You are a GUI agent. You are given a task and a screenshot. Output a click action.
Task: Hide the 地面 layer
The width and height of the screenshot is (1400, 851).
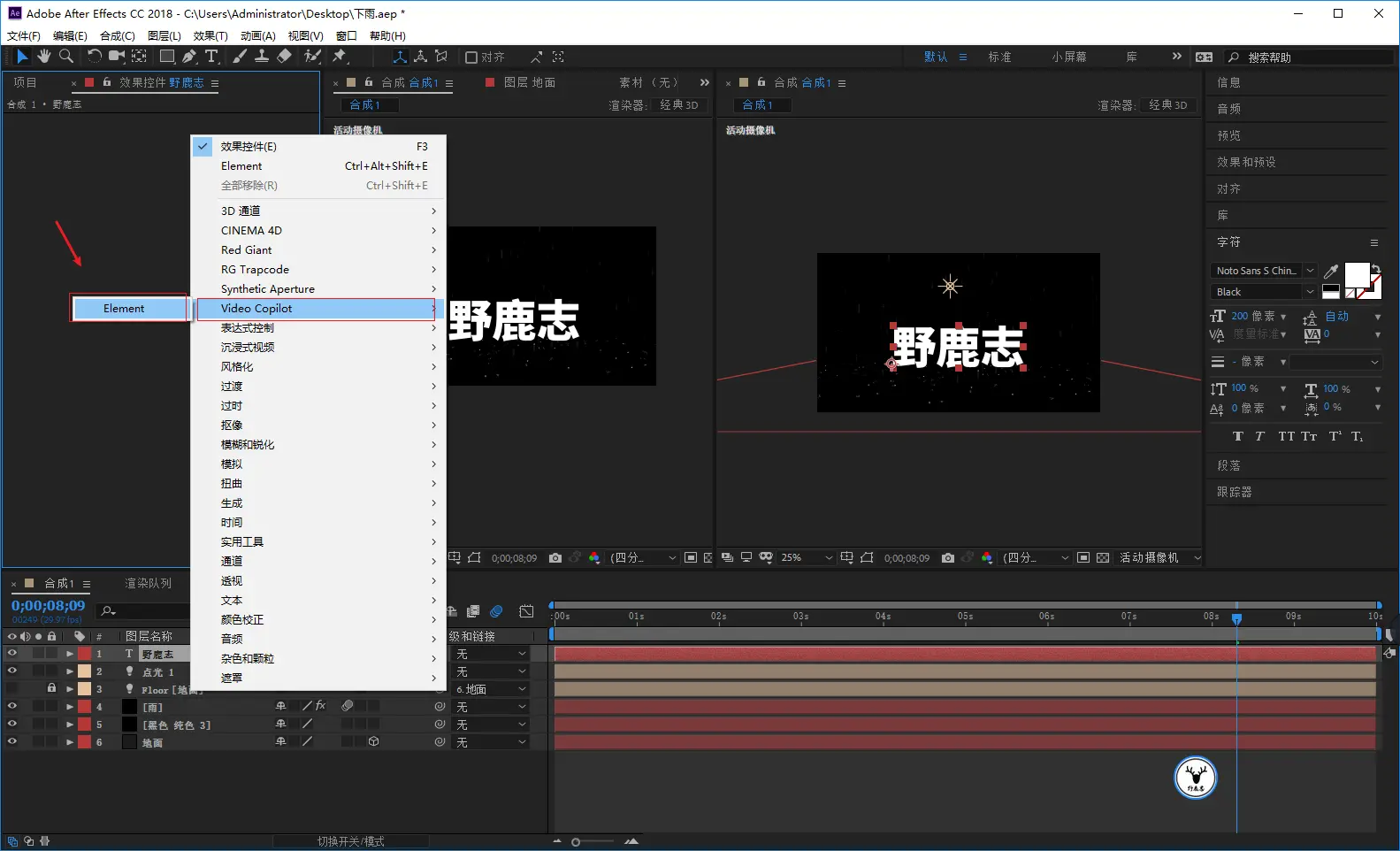(11, 742)
